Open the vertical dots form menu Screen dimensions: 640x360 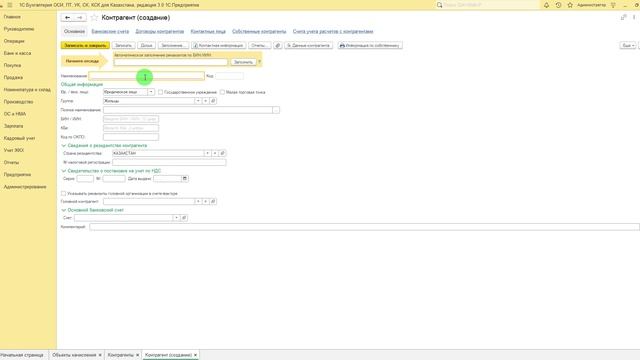pyautogui.click(x=634, y=17)
